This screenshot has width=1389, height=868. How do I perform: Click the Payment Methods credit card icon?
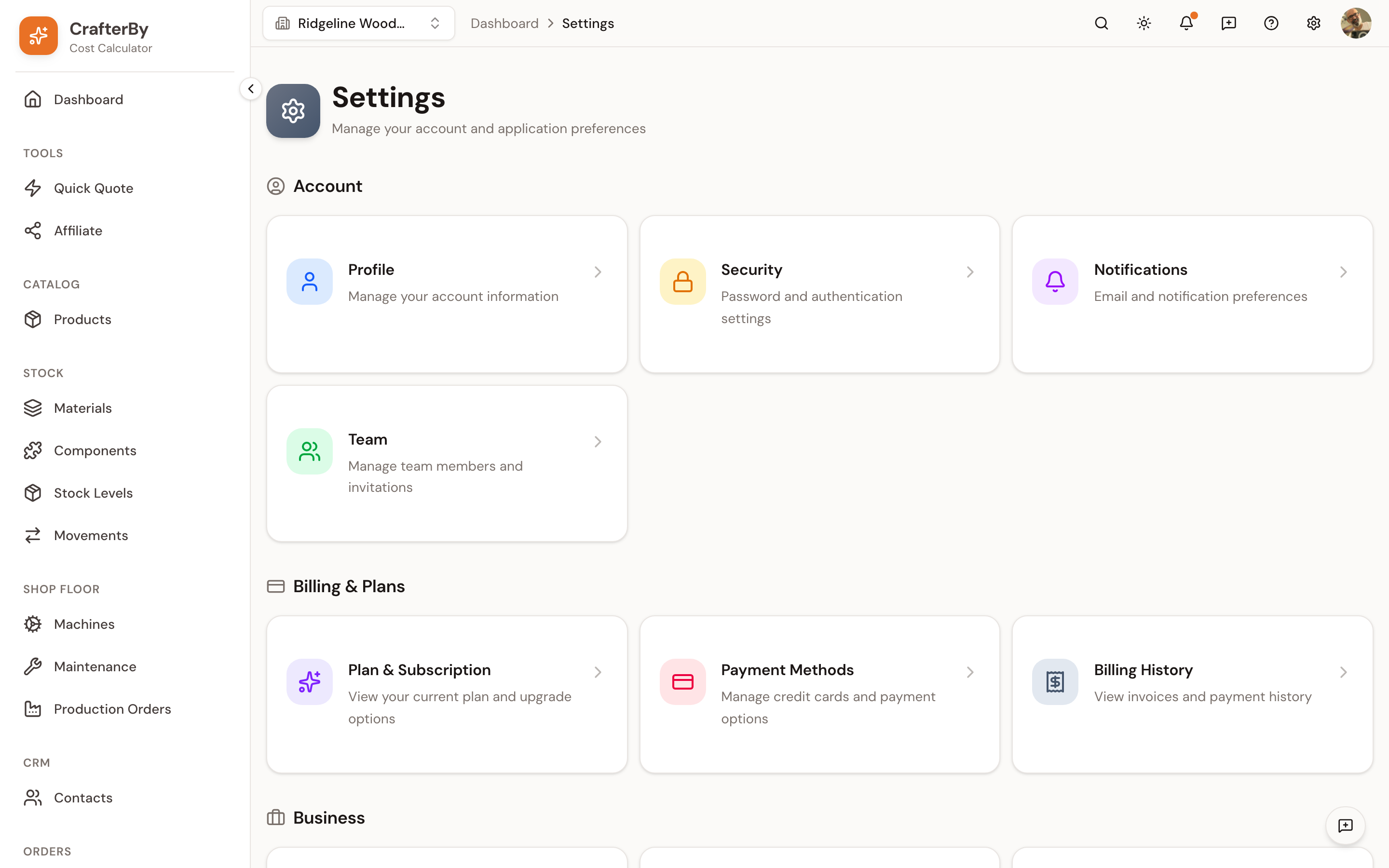point(682,681)
